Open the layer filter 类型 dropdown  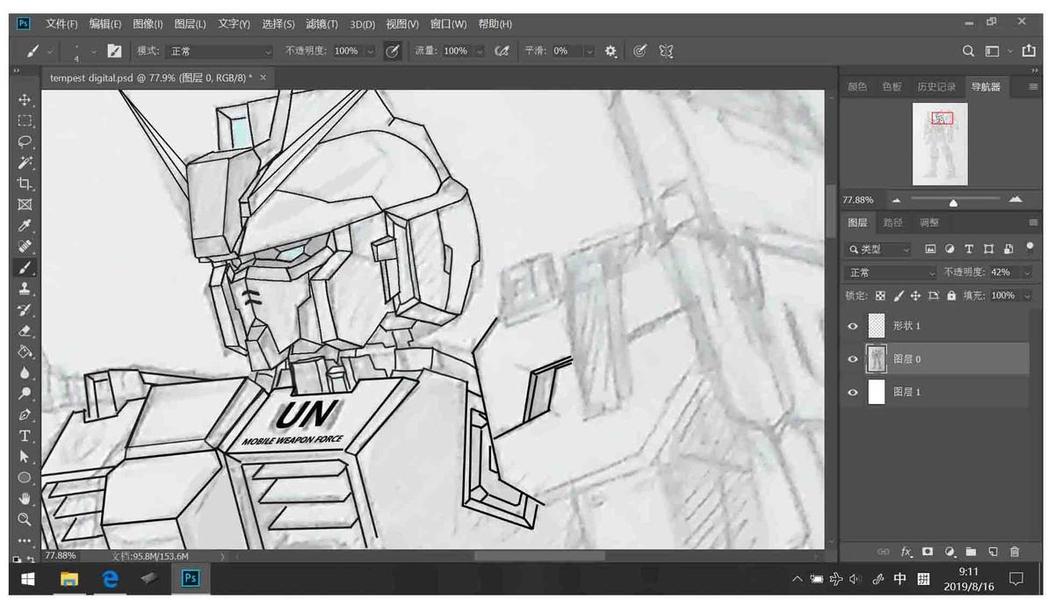[x=878, y=249]
